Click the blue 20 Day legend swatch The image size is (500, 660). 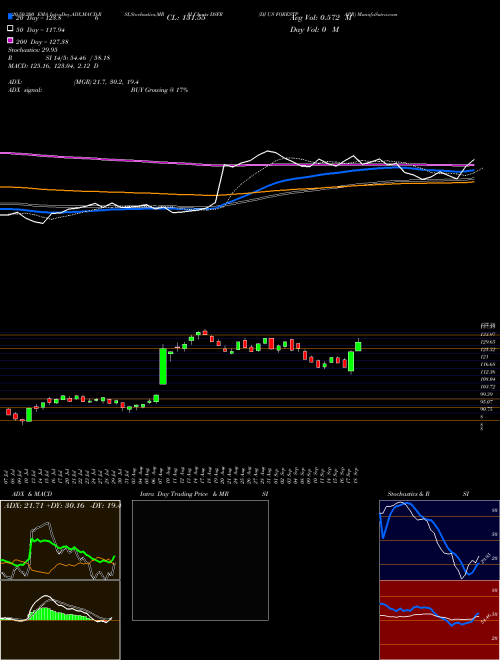point(10,17)
